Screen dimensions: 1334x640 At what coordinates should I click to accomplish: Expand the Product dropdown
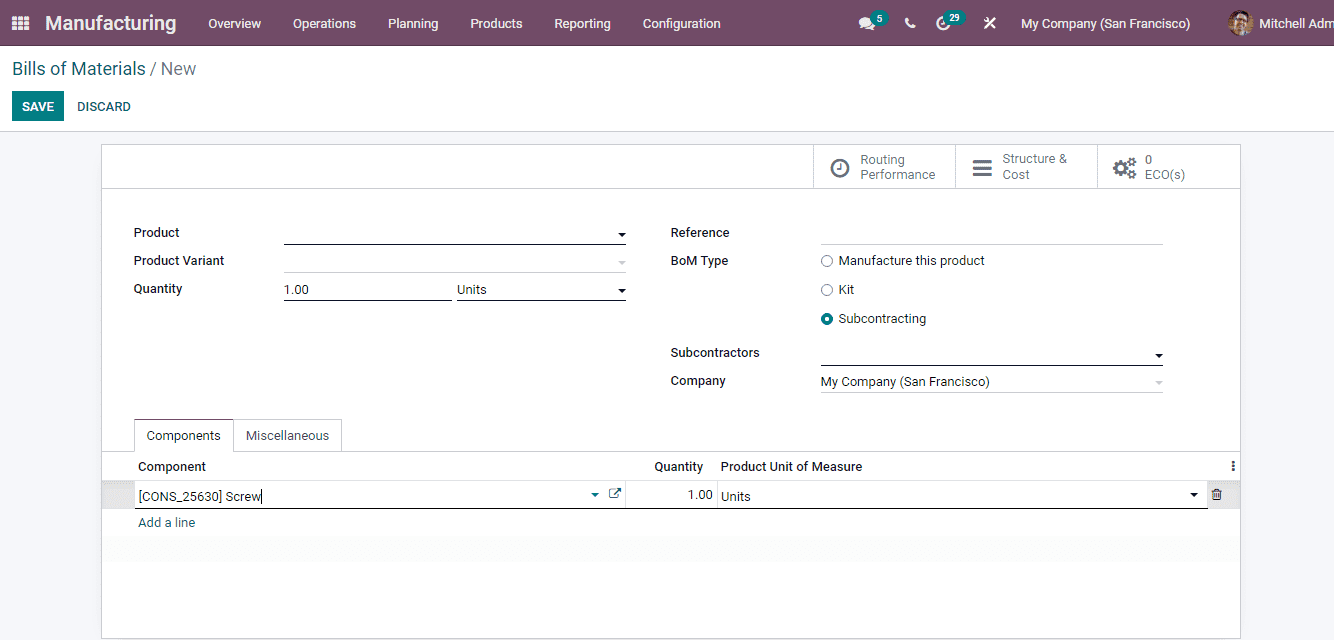(x=621, y=233)
